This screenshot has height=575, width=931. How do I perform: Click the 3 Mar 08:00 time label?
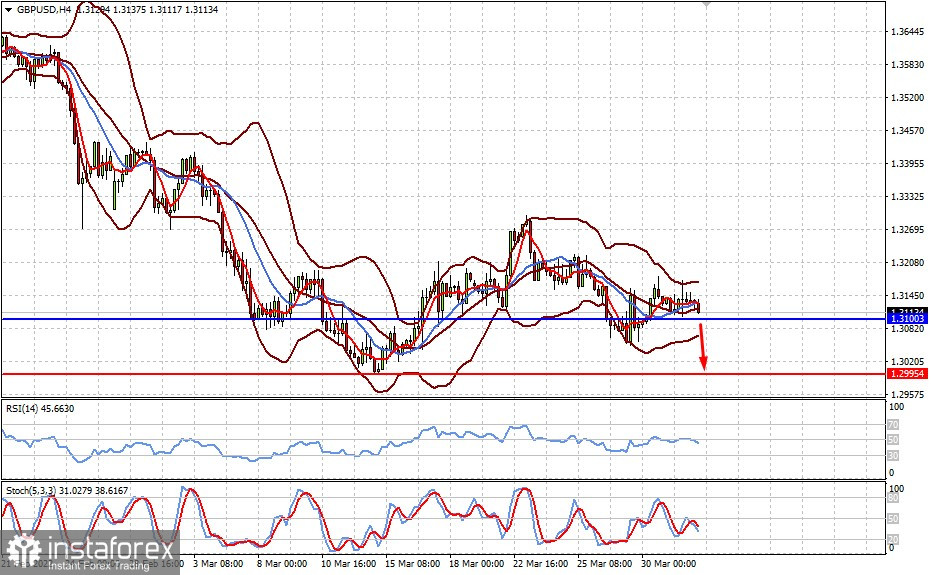(218, 564)
